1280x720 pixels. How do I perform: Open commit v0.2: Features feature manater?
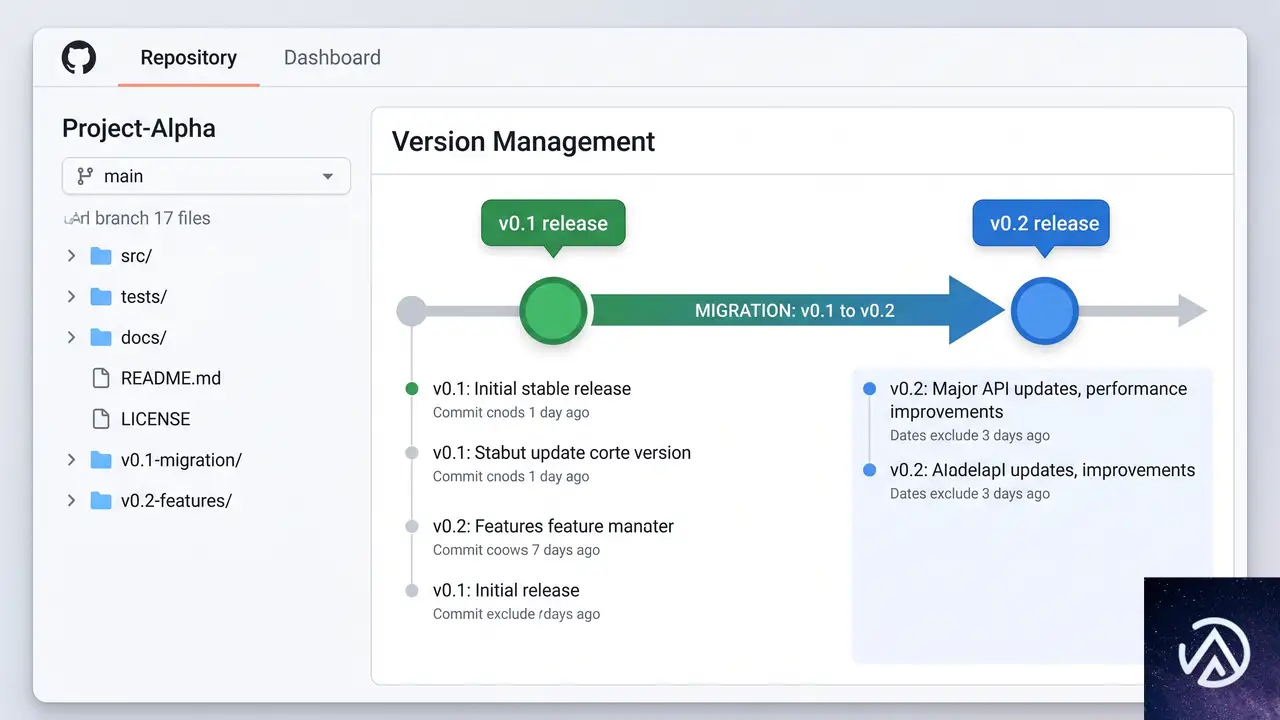point(553,526)
